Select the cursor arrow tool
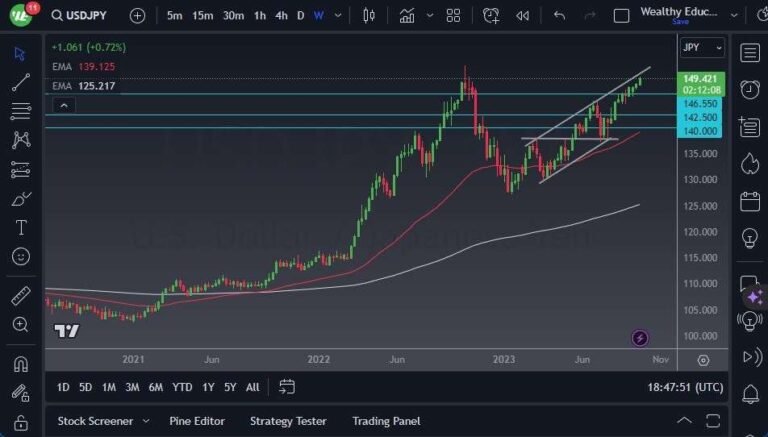The image size is (768, 437). tap(20, 54)
